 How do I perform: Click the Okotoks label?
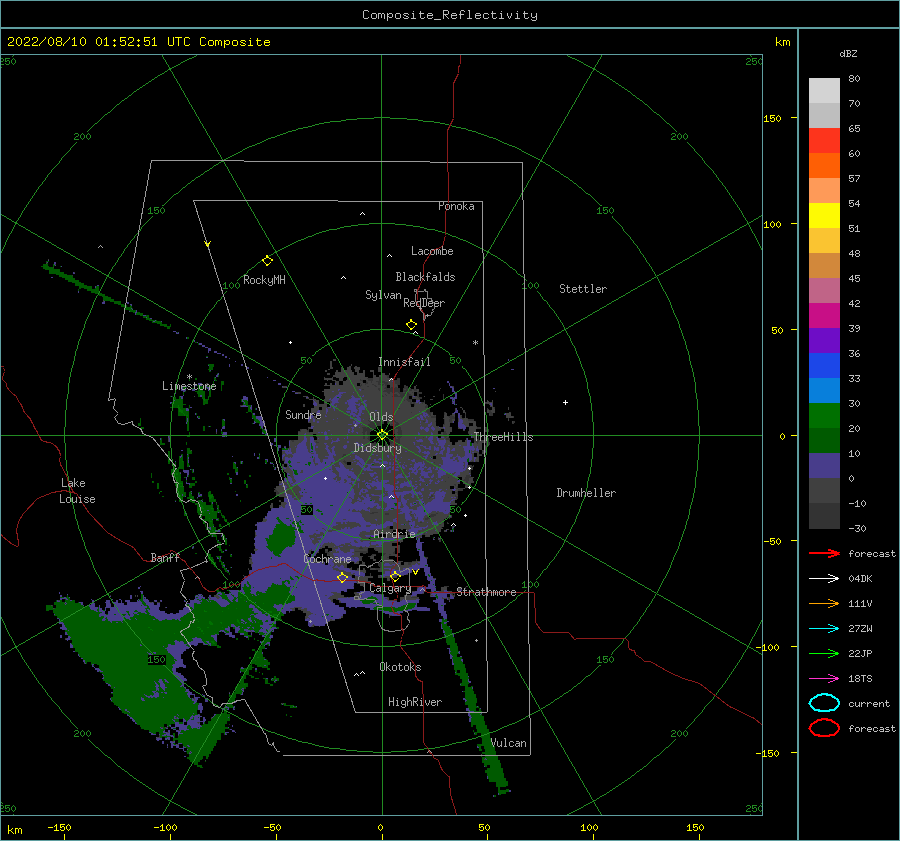(400, 667)
